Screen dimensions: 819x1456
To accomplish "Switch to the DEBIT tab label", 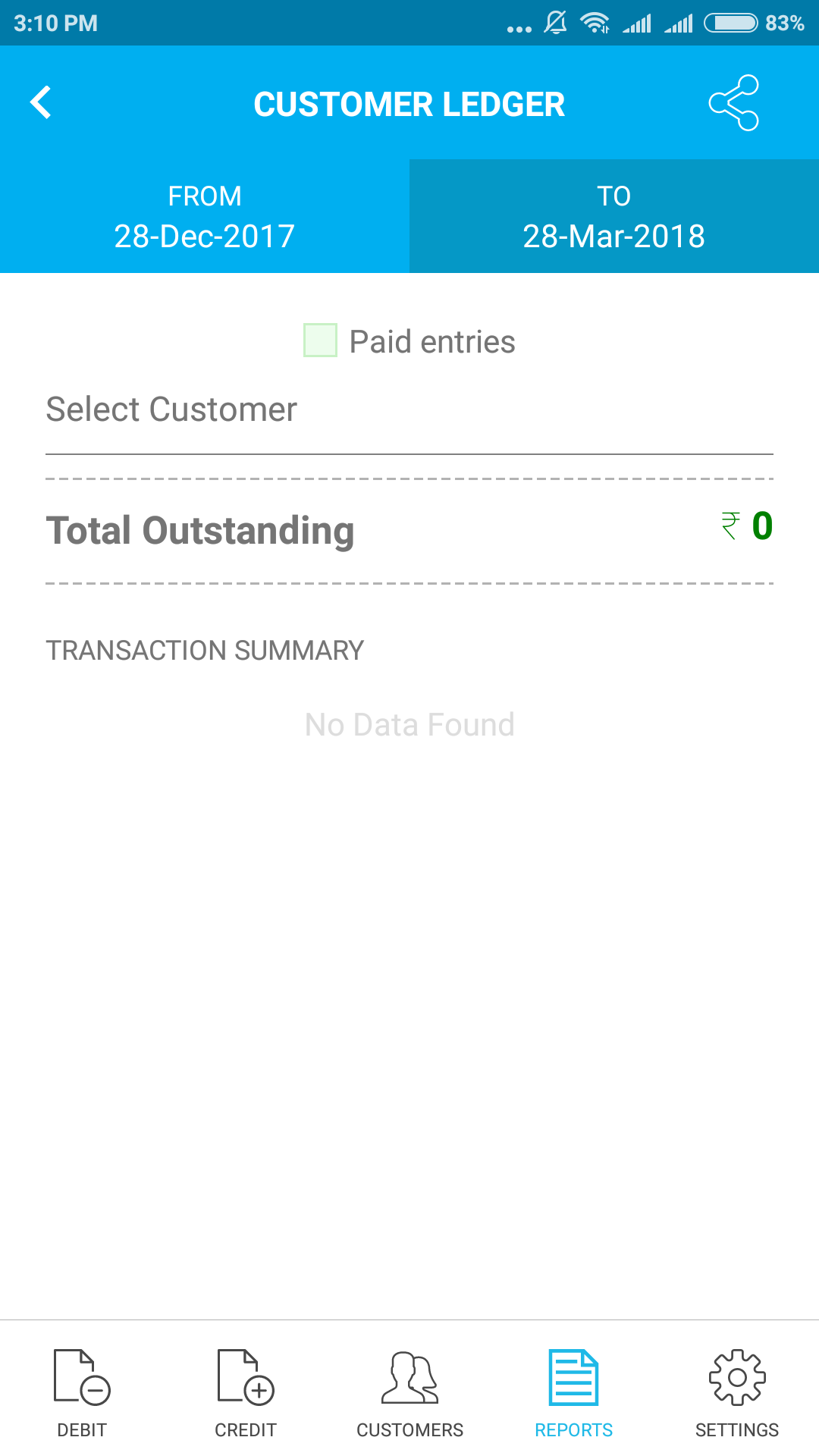I will (82, 1430).
